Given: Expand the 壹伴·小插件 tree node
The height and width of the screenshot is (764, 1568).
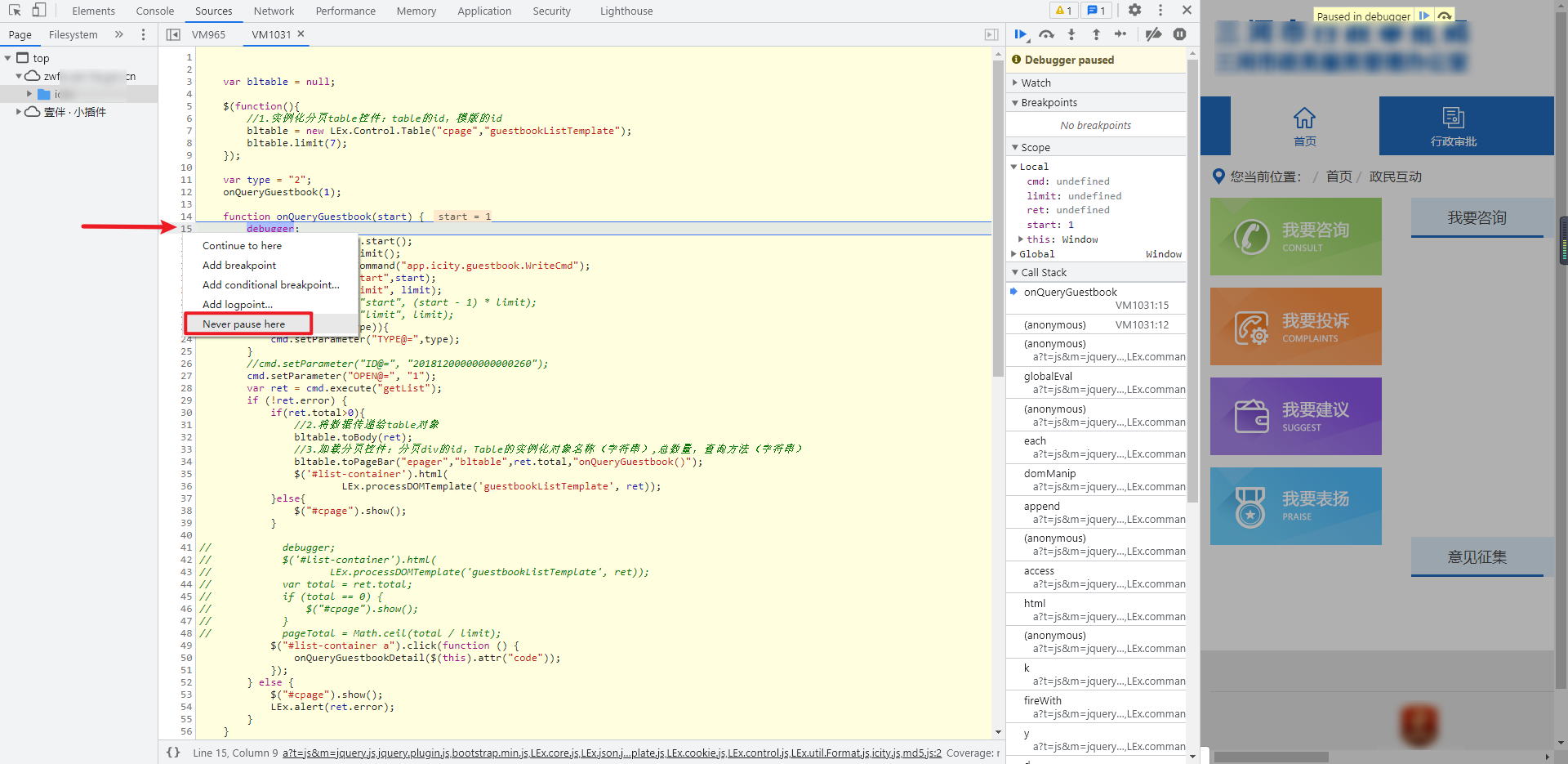Looking at the screenshot, I should pos(19,112).
